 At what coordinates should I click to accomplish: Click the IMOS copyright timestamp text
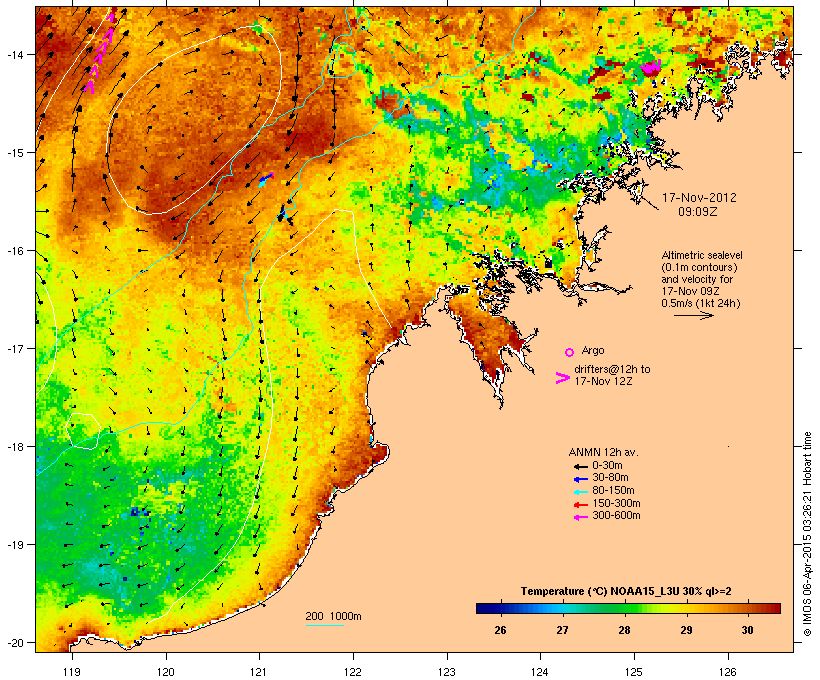(x=807, y=534)
